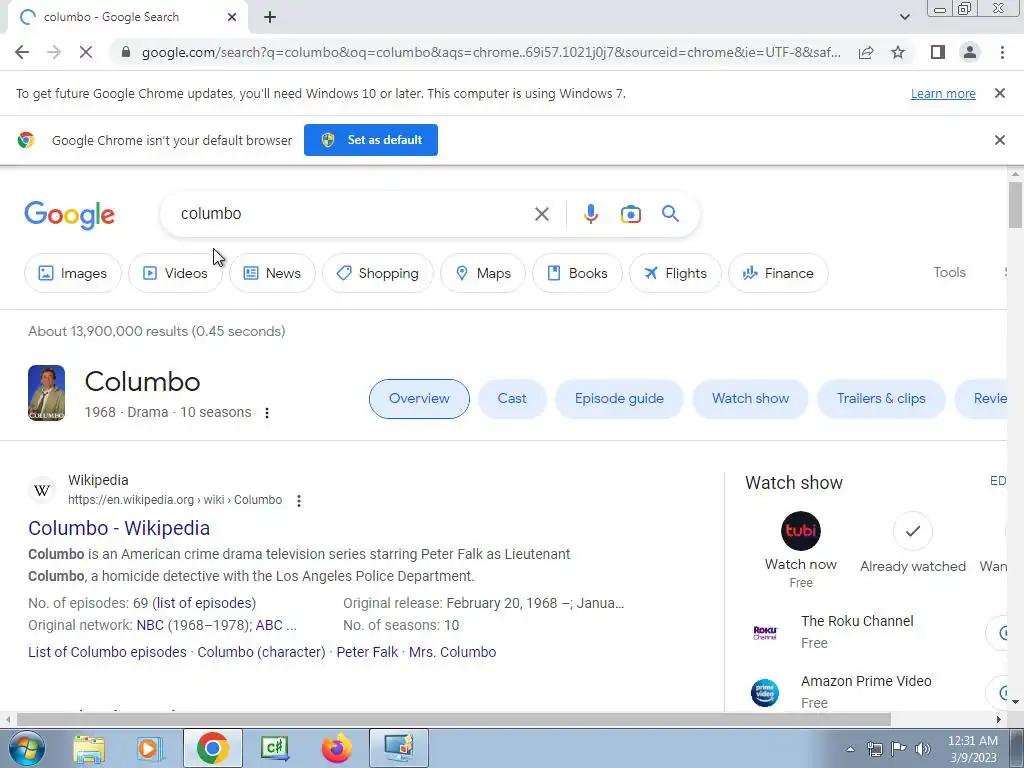Select the Cast chip
The image size is (1024, 768).
[x=512, y=398]
